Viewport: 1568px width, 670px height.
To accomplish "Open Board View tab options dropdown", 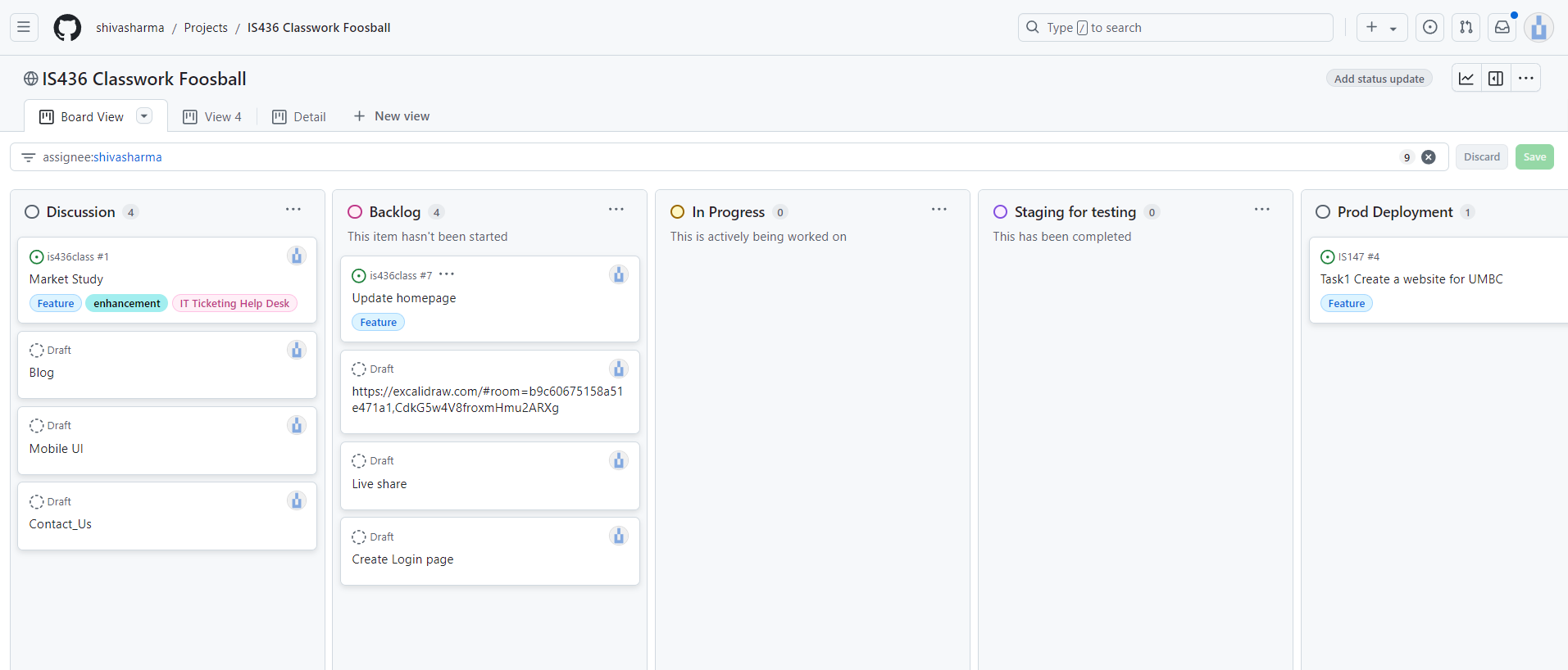I will tap(144, 116).
